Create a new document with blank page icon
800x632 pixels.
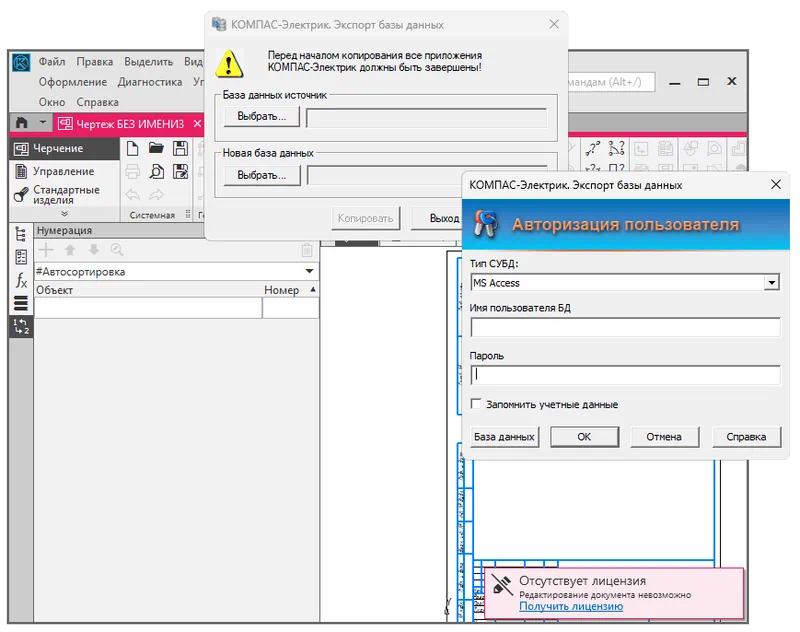coord(132,148)
